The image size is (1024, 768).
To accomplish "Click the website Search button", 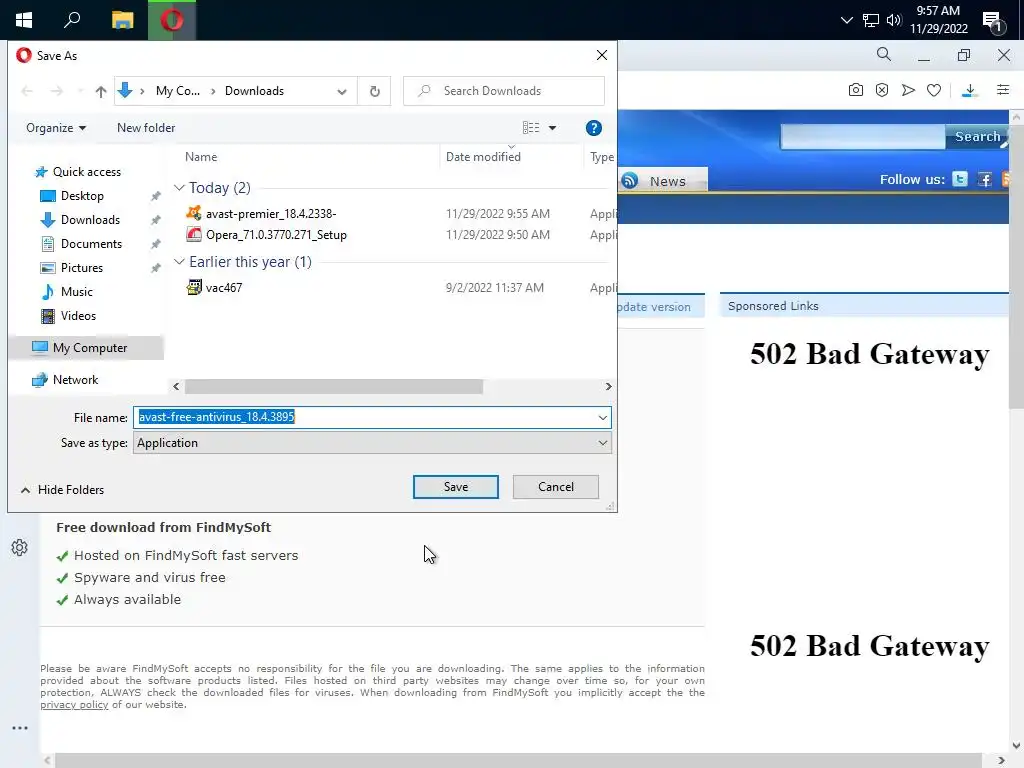I will [977, 136].
